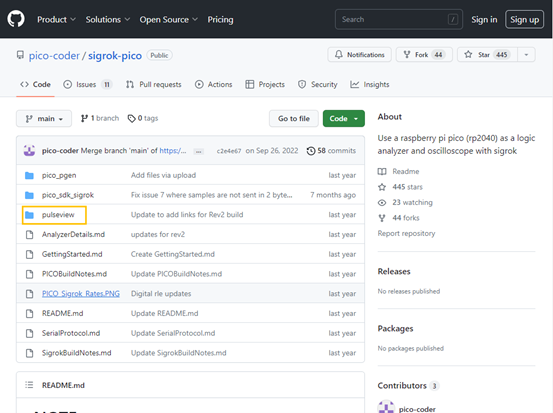Image resolution: width=553 pixels, height=413 pixels.
Task: Click the Sign in link
Action: [x=484, y=19]
